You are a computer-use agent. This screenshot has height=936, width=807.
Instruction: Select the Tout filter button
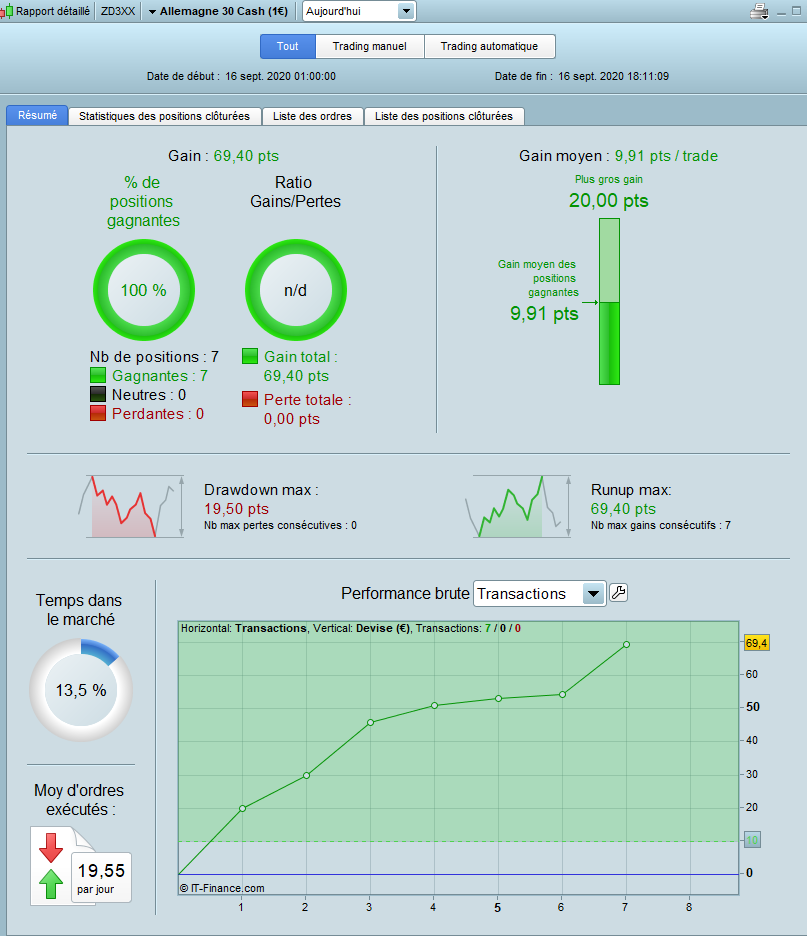click(x=288, y=47)
